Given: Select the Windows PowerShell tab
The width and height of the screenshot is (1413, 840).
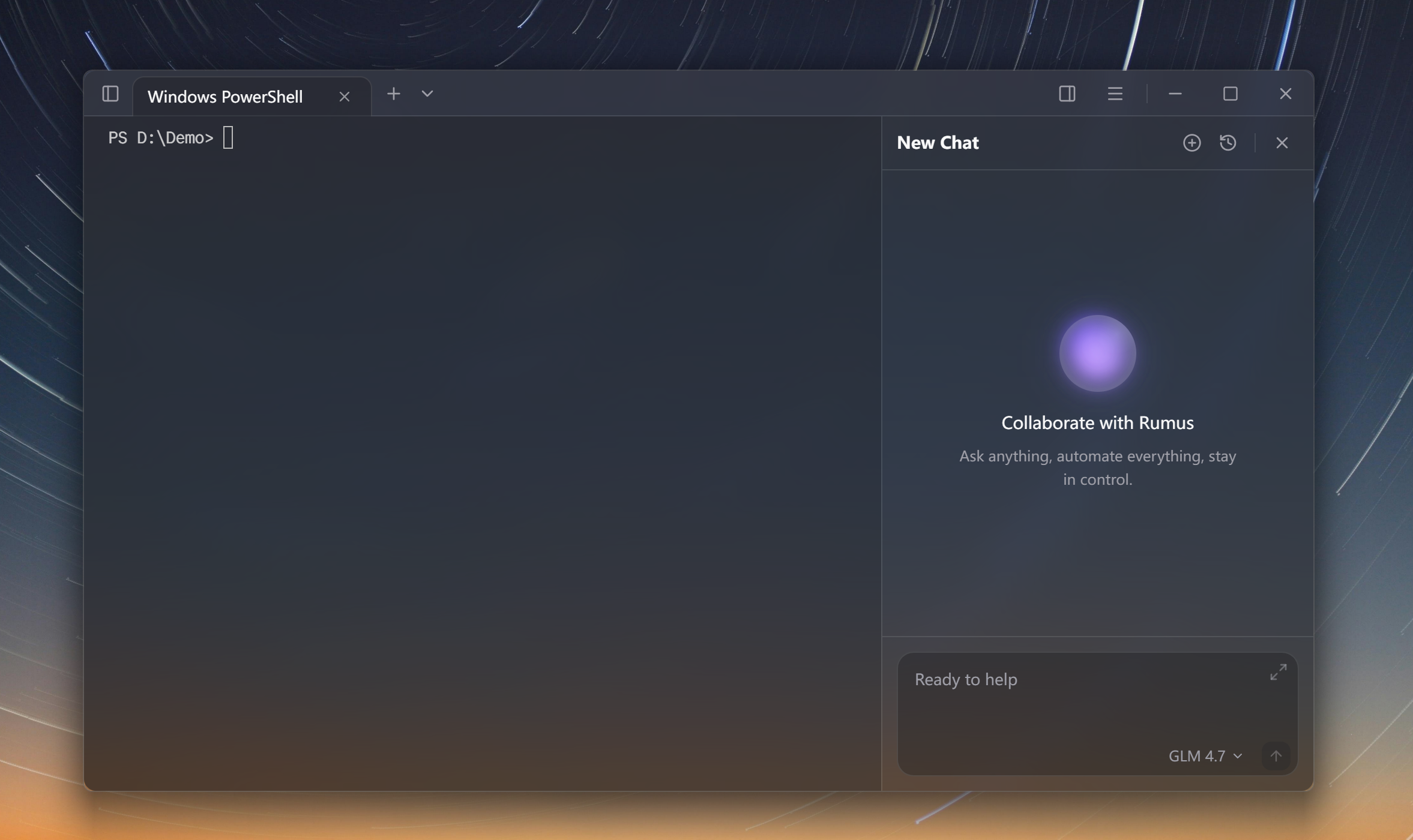Looking at the screenshot, I should click(225, 97).
